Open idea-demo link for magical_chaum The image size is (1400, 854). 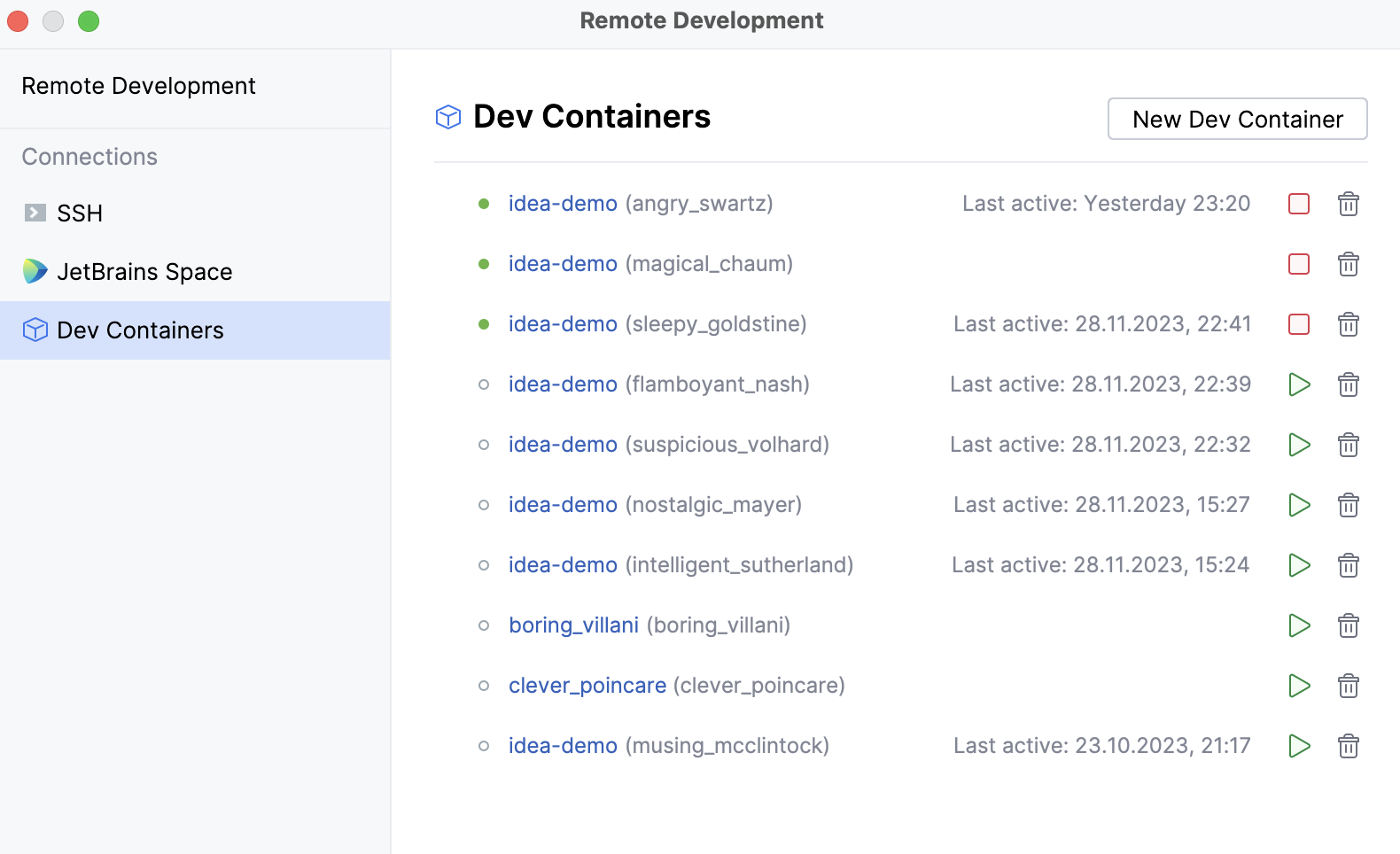tap(563, 264)
